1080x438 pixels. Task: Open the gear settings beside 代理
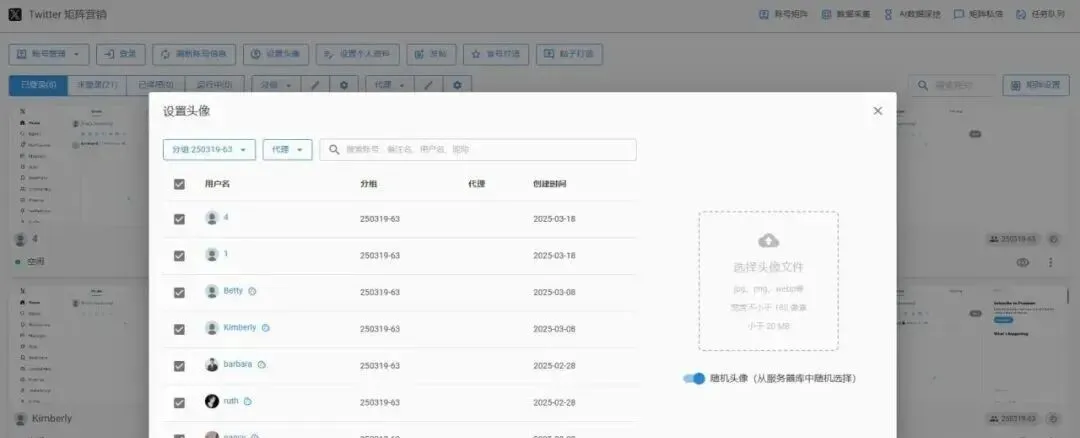point(457,85)
